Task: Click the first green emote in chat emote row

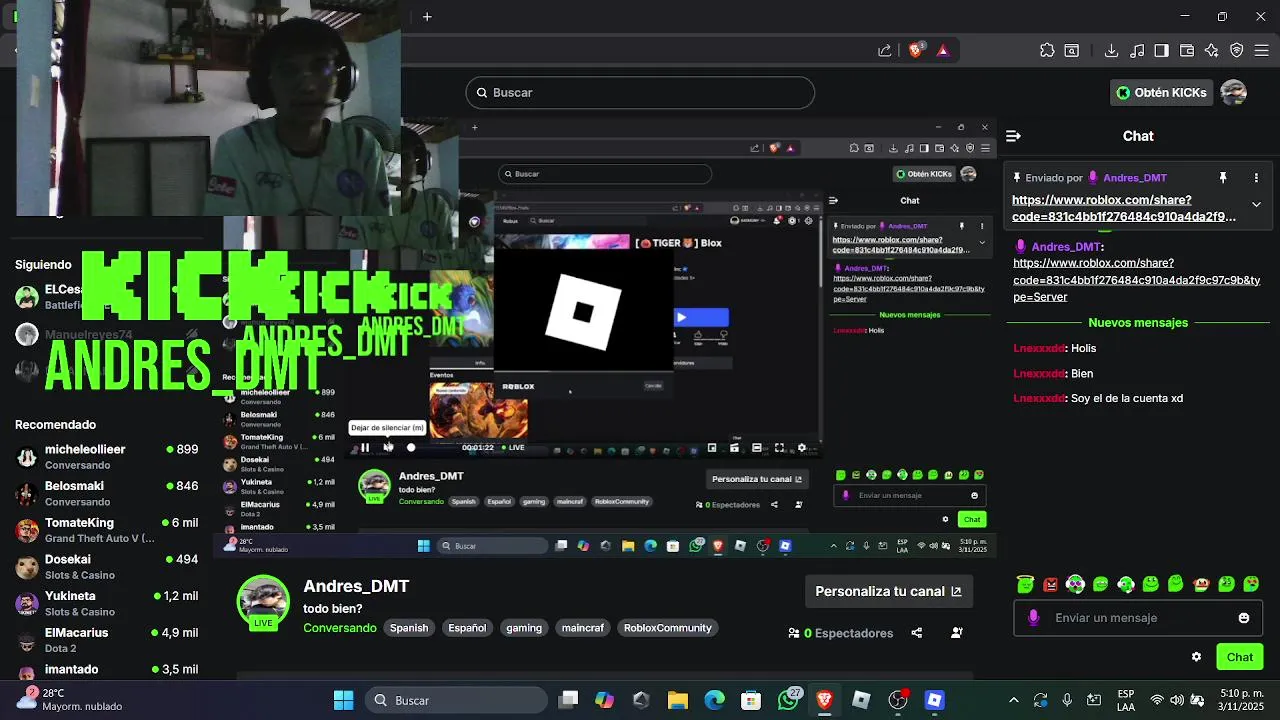Action: 1025,584
